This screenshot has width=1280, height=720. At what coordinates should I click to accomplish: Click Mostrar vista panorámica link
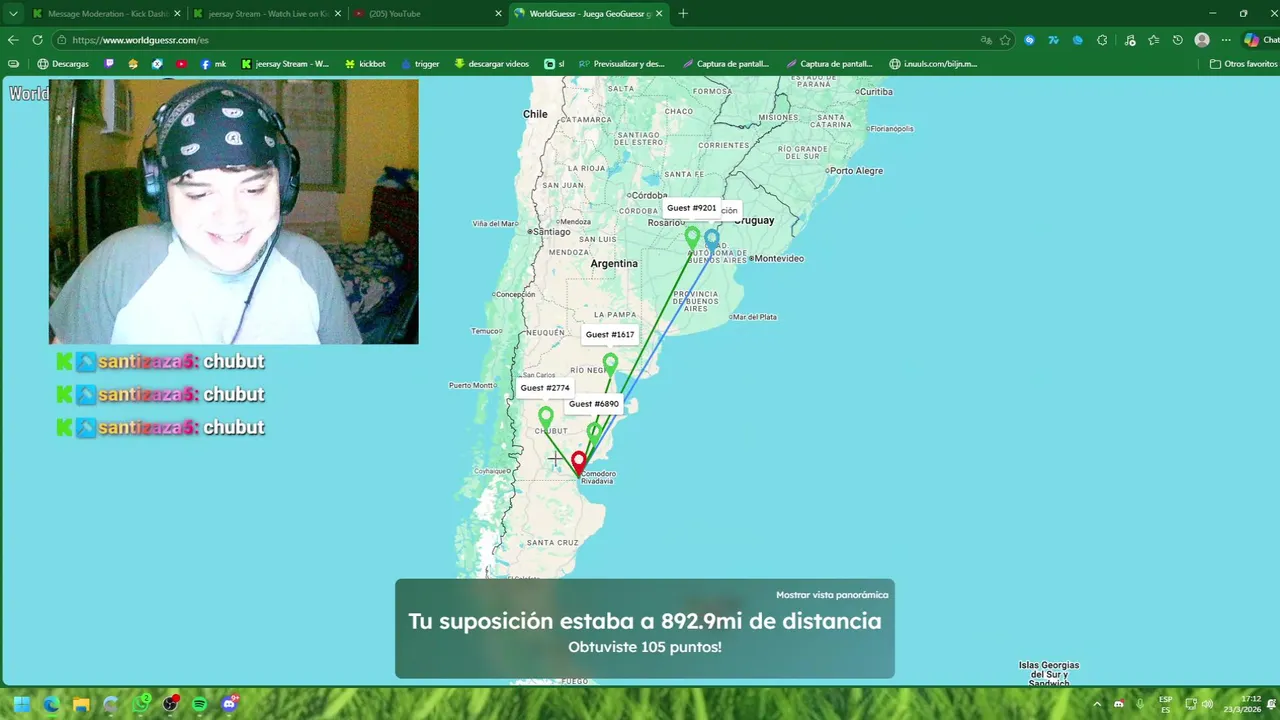tap(832, 595)
